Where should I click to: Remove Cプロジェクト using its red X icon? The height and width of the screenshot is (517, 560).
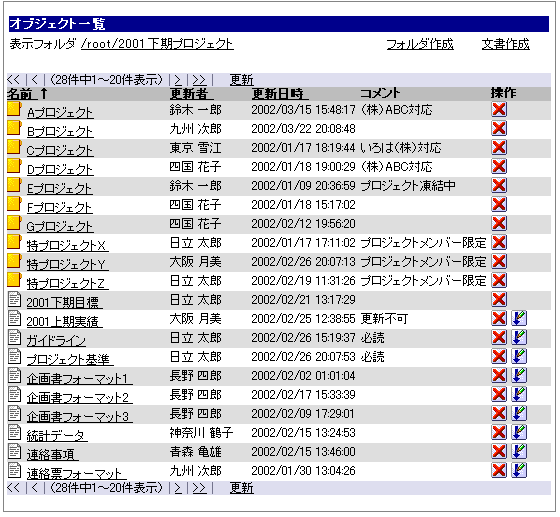click(499, 147)
